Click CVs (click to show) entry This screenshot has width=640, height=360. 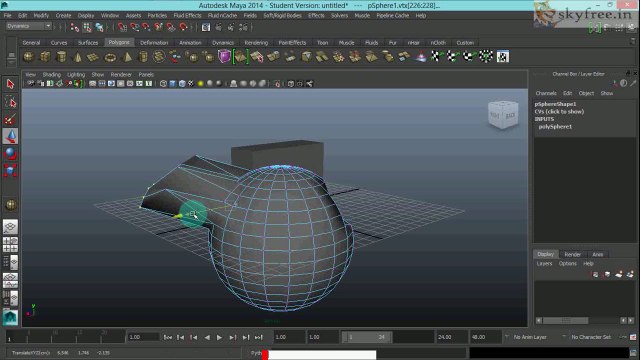click(x=559, y=111)
